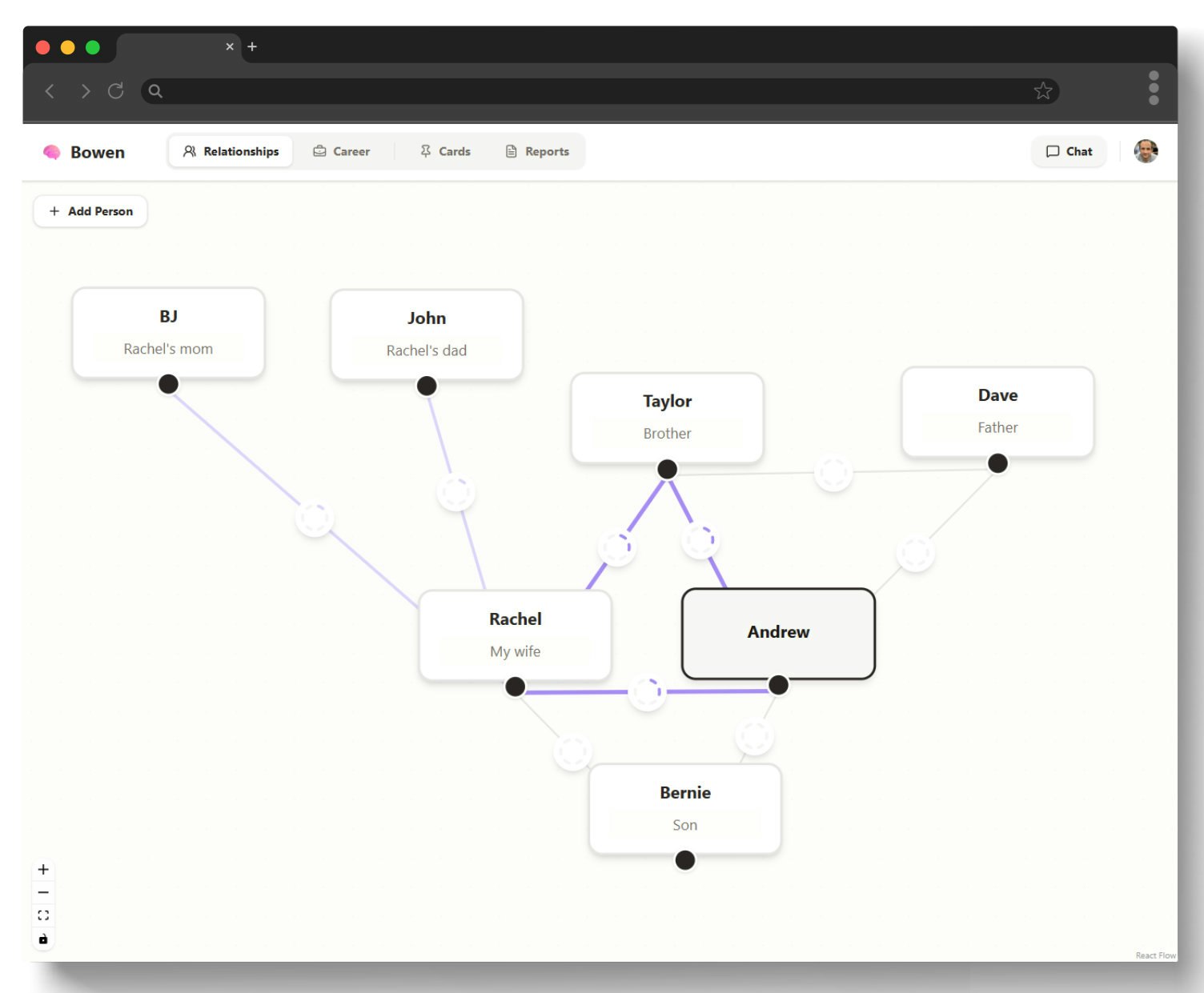1204x993 pixels.
Task: Open the Chat panel
Action: pos(1068,151)
